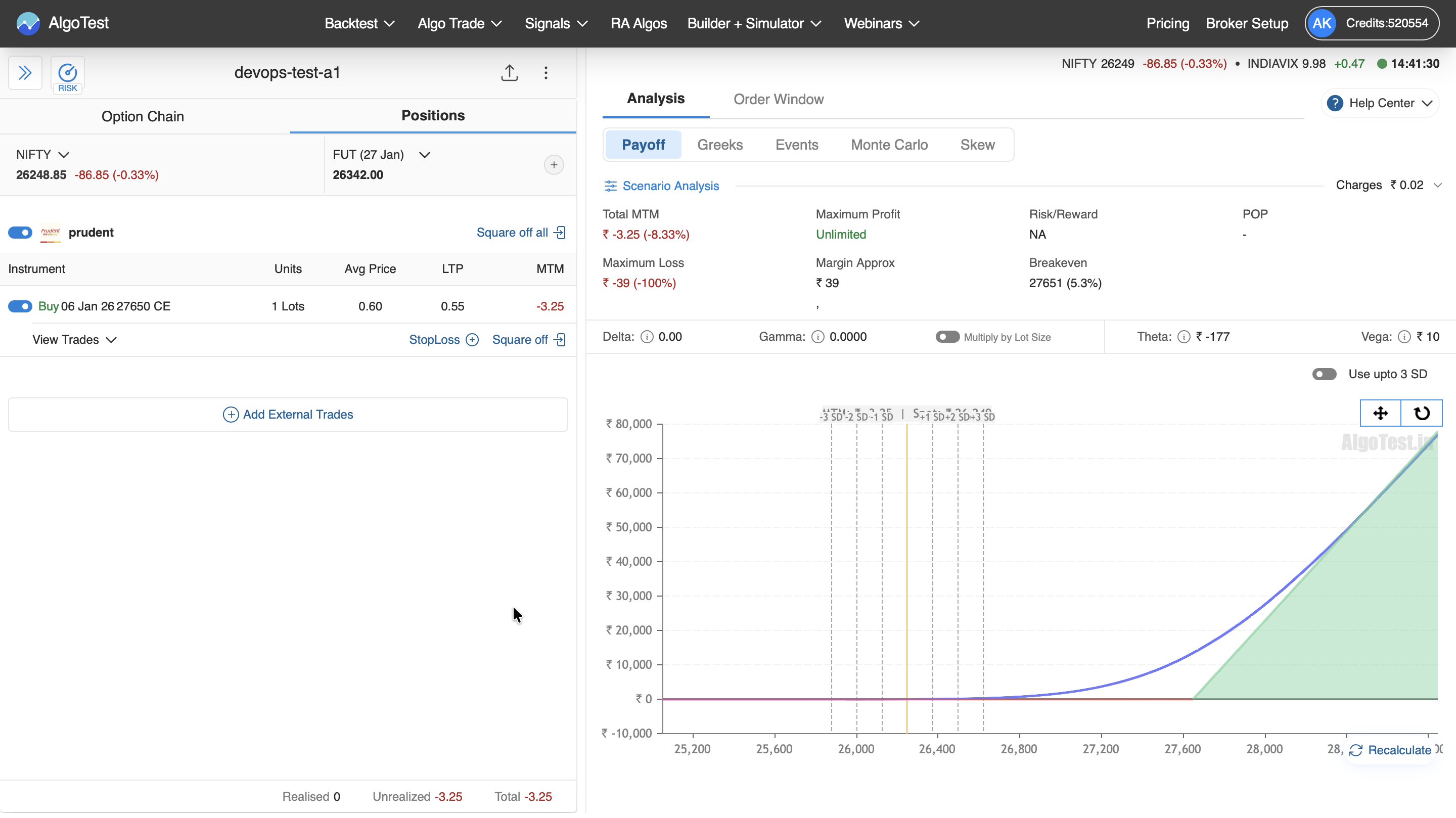Enable Multiply by Lot Size toggle
This screenshot has height=818, width=1456.
(947, 338)
